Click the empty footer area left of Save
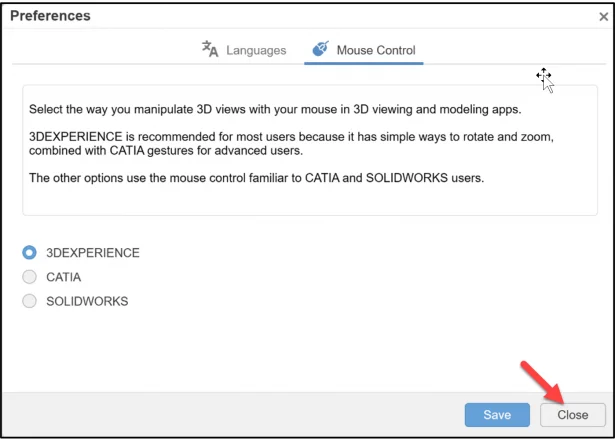 [230, 414]
